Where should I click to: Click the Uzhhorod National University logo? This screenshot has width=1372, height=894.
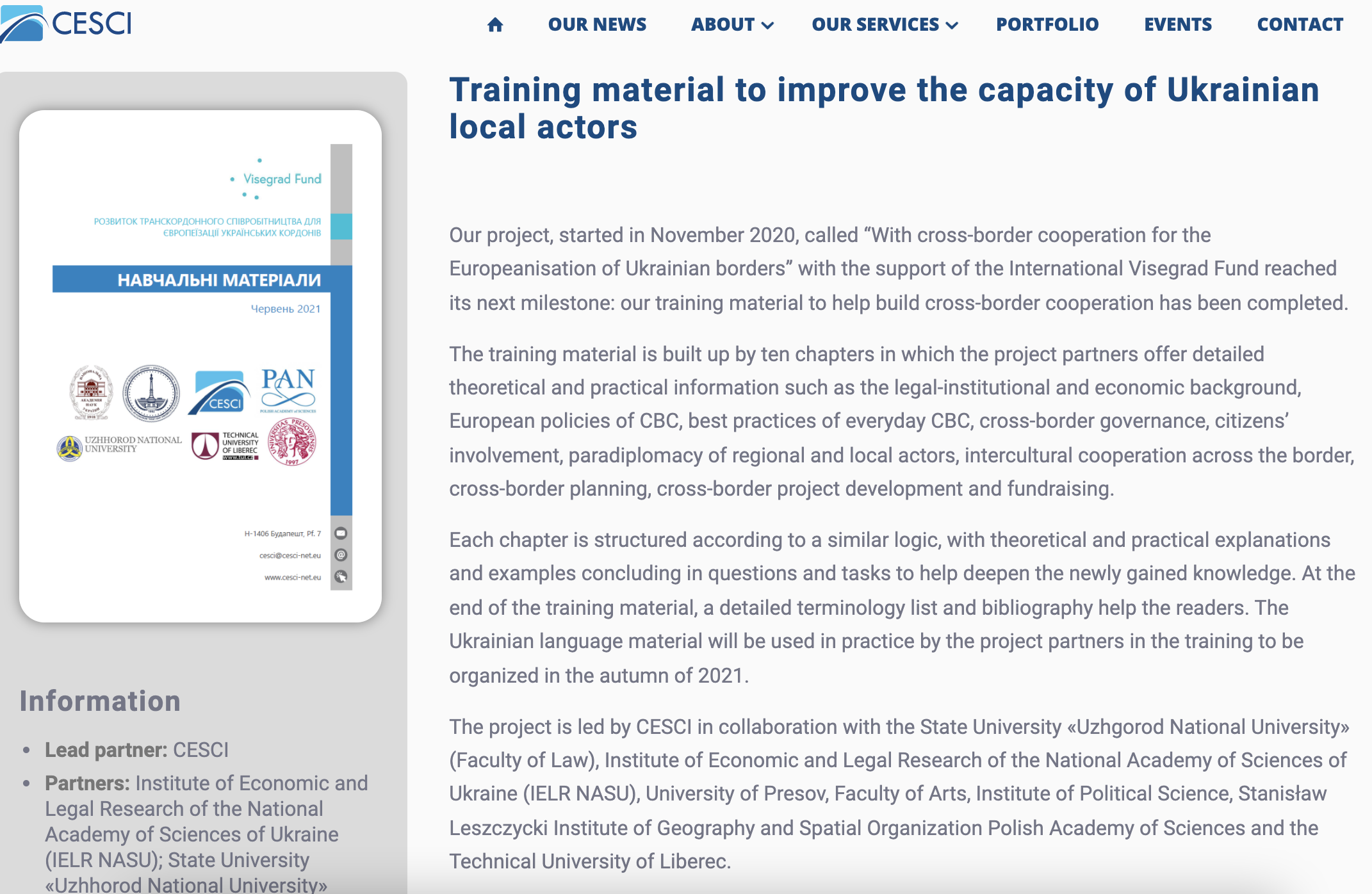pyautogui.click(x=119, y=447)
